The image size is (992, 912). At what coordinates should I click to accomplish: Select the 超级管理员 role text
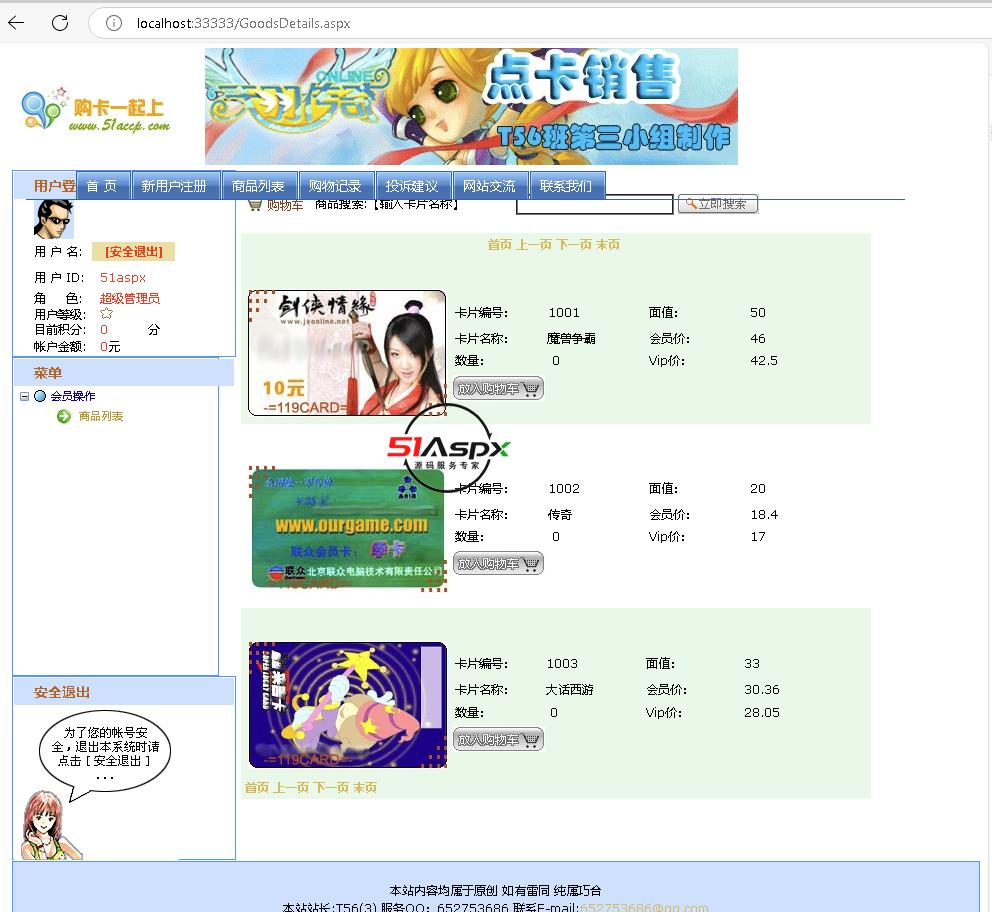[130, 299]
